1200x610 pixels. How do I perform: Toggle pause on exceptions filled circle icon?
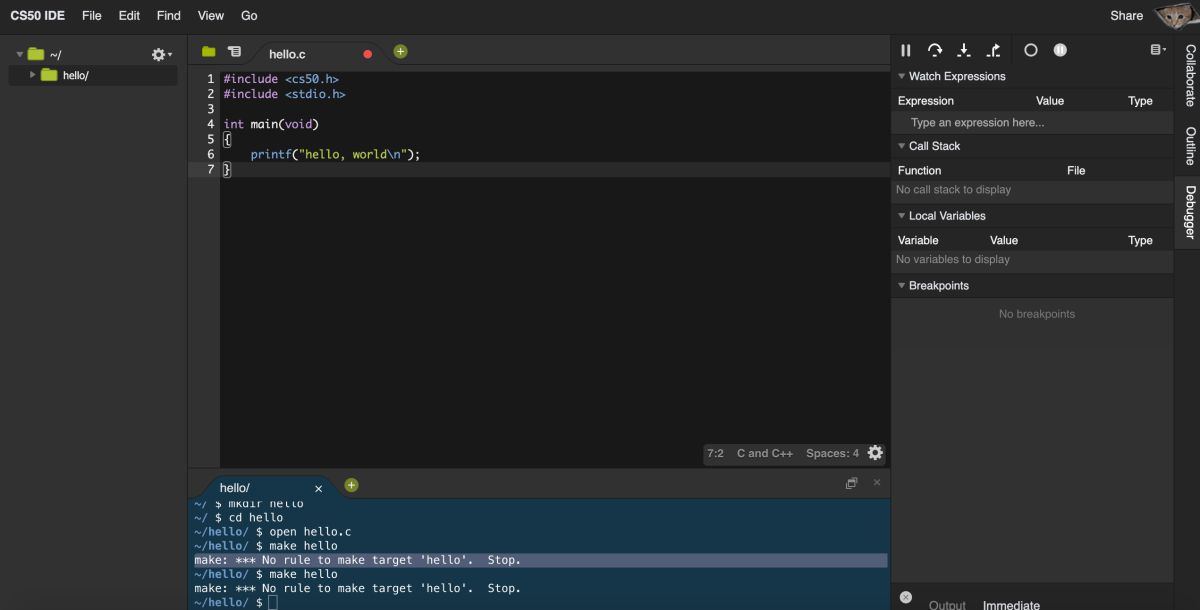(1060, 50)
